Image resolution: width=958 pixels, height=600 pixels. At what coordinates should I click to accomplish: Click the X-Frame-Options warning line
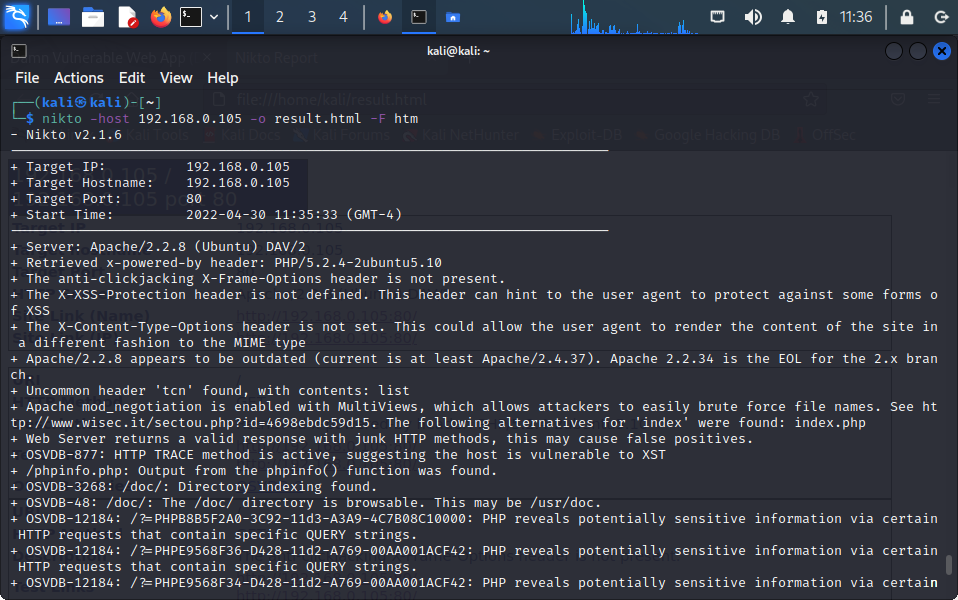258,279
